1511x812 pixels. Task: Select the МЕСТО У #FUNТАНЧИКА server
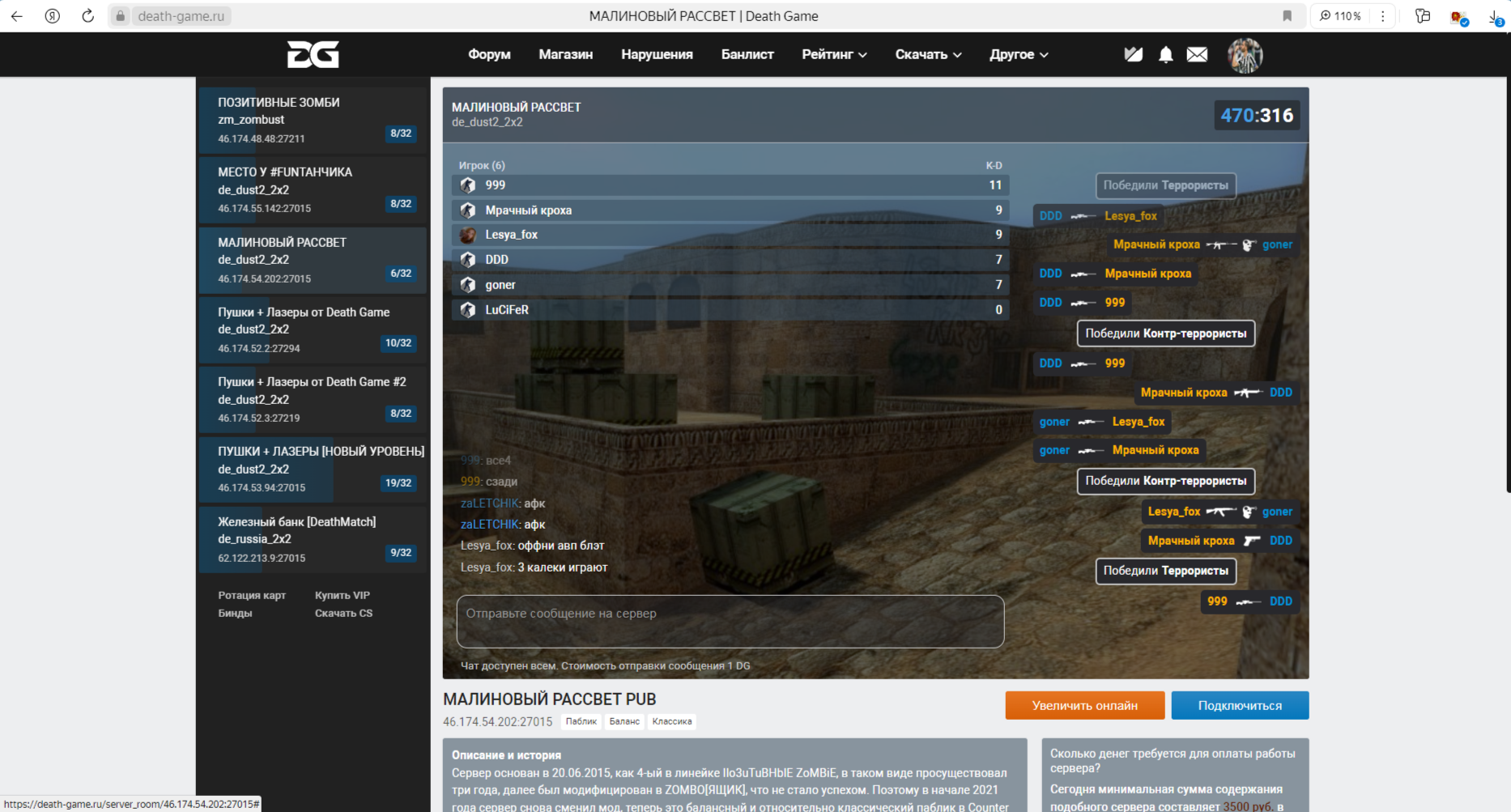pos(313,190)
